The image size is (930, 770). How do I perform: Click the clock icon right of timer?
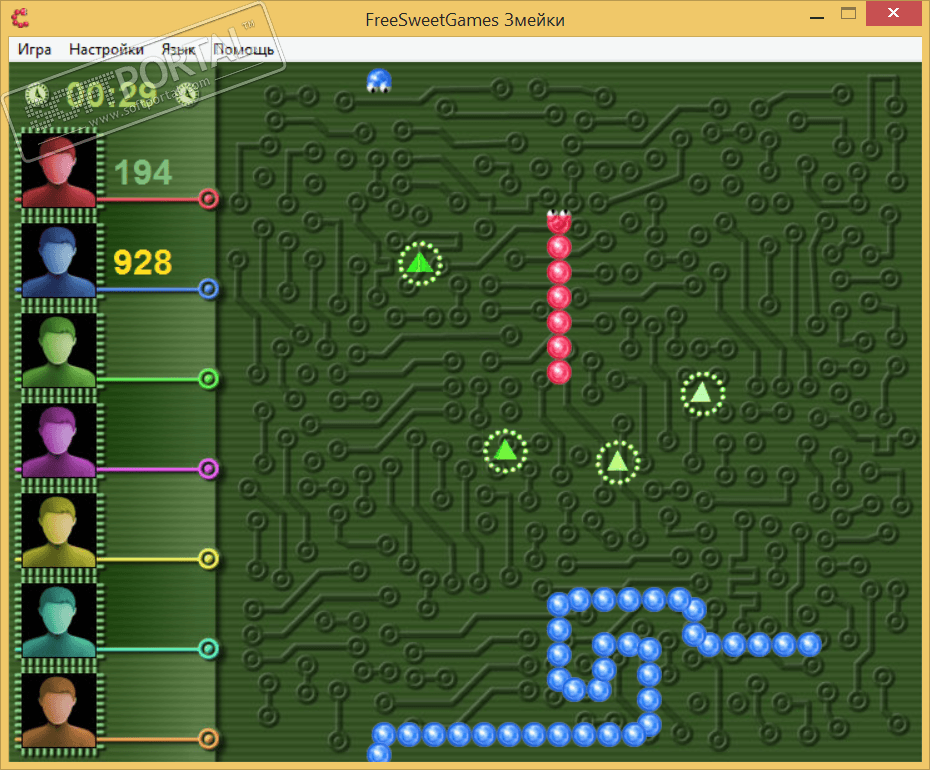pos(187,94)
